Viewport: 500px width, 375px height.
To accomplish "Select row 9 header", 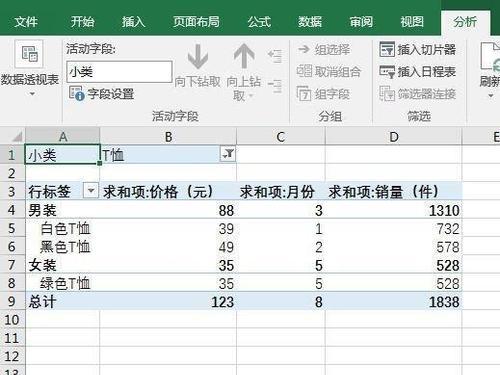I will tap(12, 302).
